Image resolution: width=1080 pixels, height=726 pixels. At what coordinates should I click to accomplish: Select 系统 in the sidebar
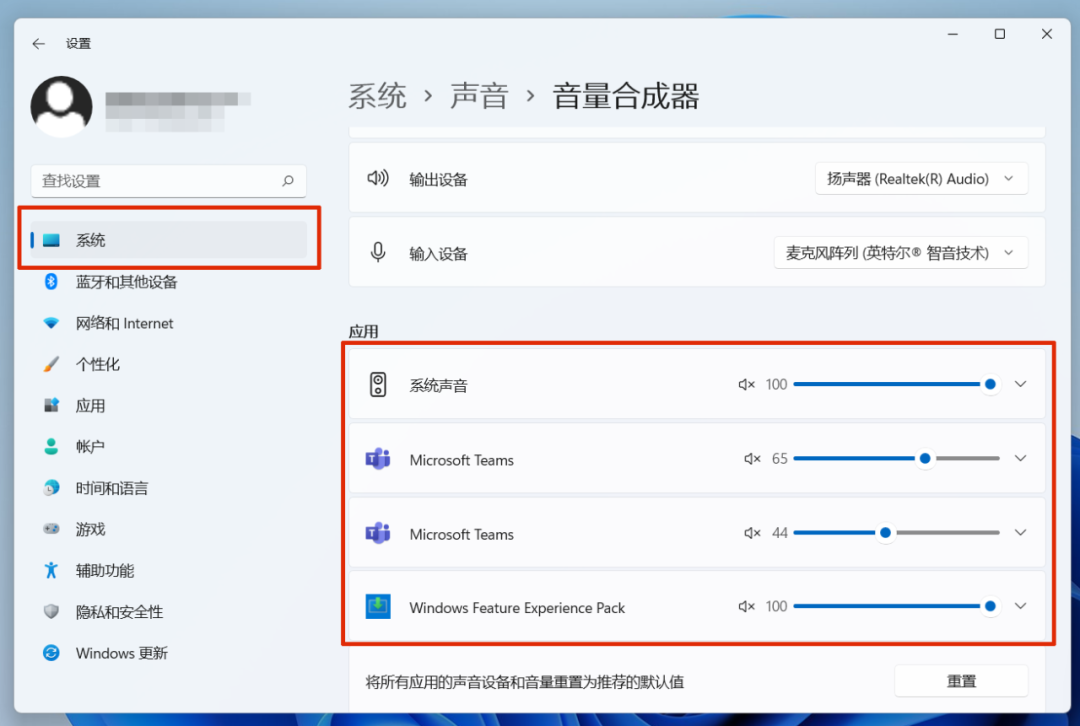pos(169,240)
